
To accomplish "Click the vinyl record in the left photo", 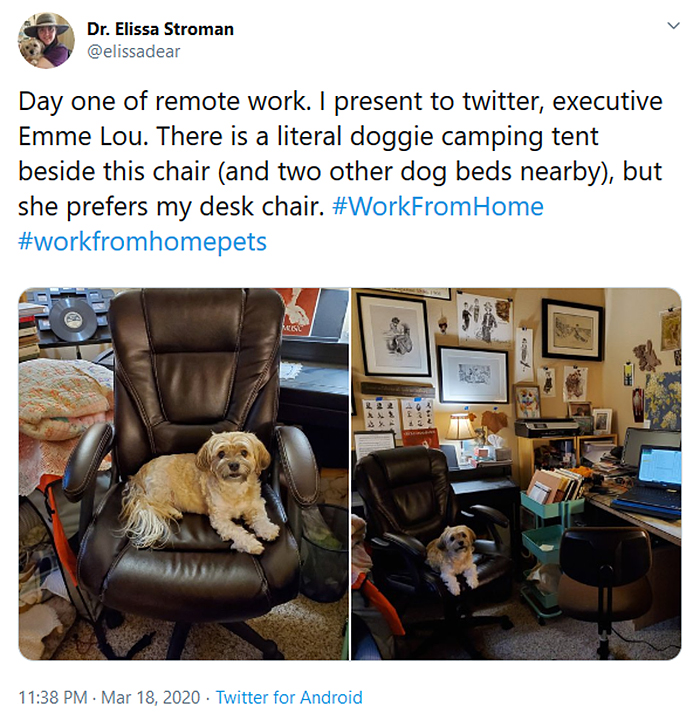I will [x=73, y=319].
